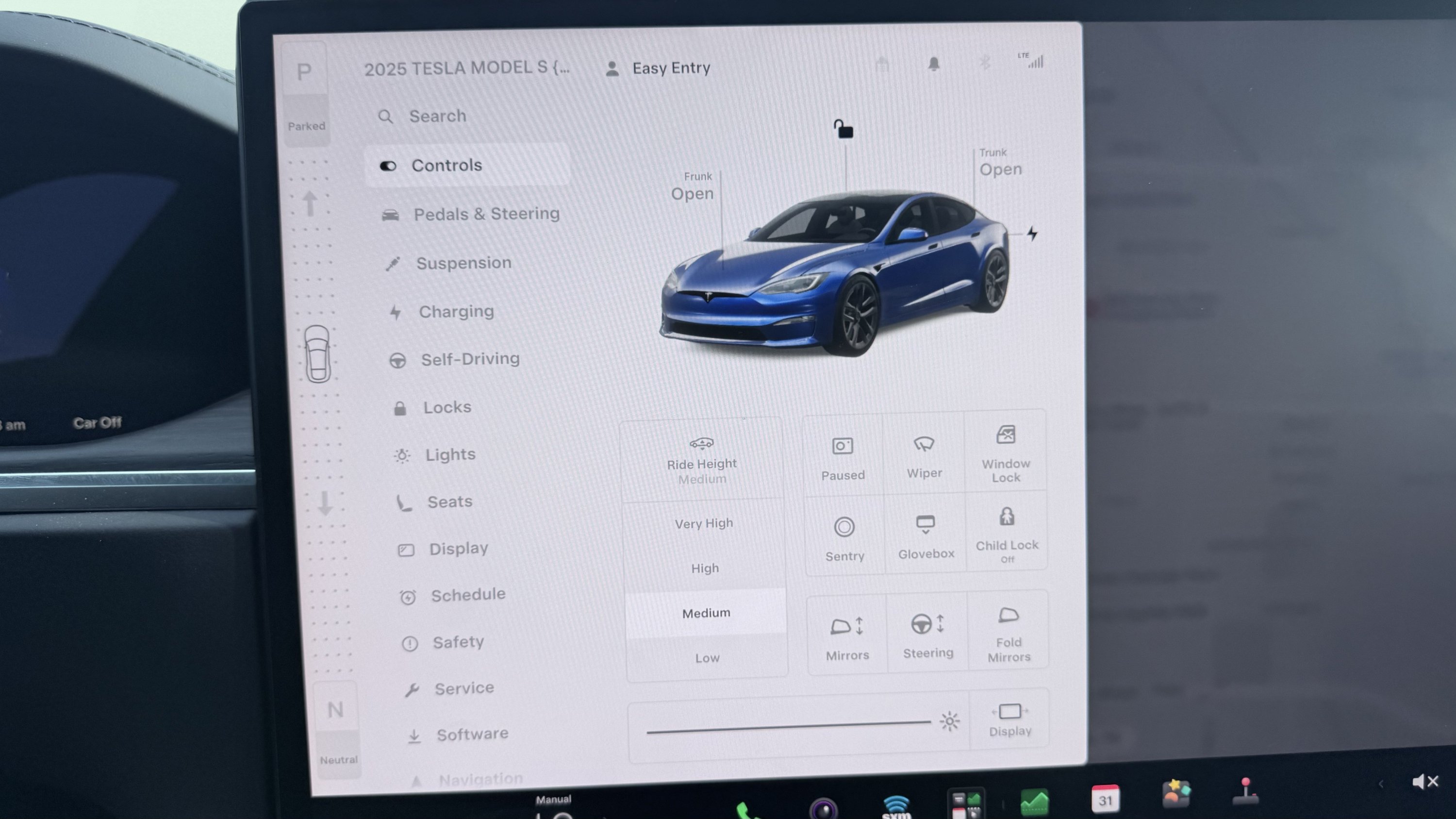This screenshot has width=1456, height=819.
Task: Open the Calendar app in dock
Action: (x=1105, y=799)
